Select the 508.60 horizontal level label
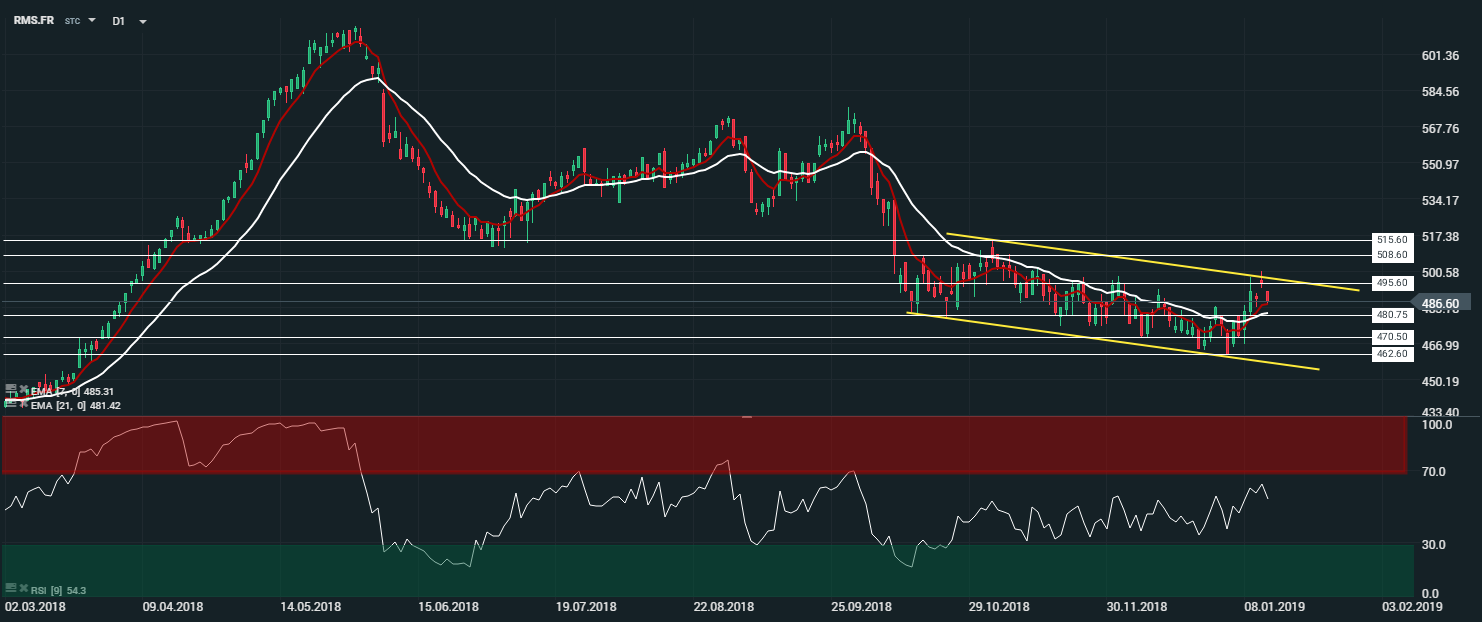 [1391, 255]
